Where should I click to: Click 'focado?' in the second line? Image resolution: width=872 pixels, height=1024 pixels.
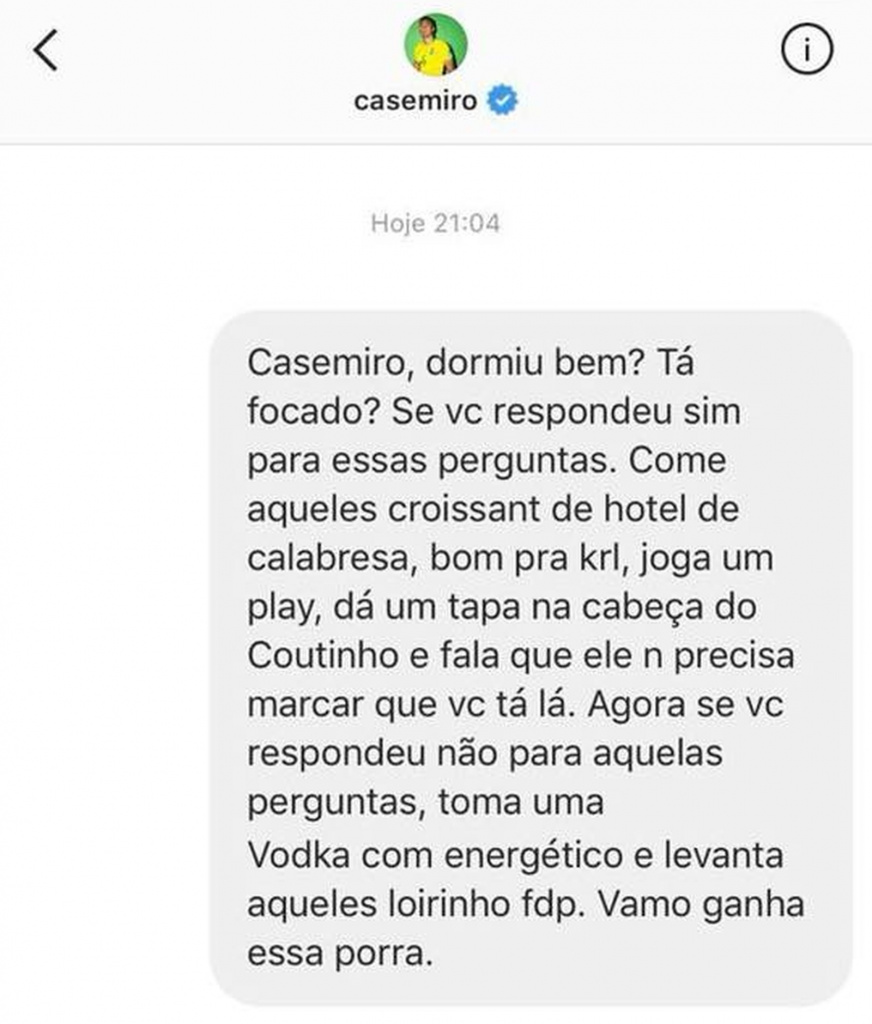click(314, 411)
